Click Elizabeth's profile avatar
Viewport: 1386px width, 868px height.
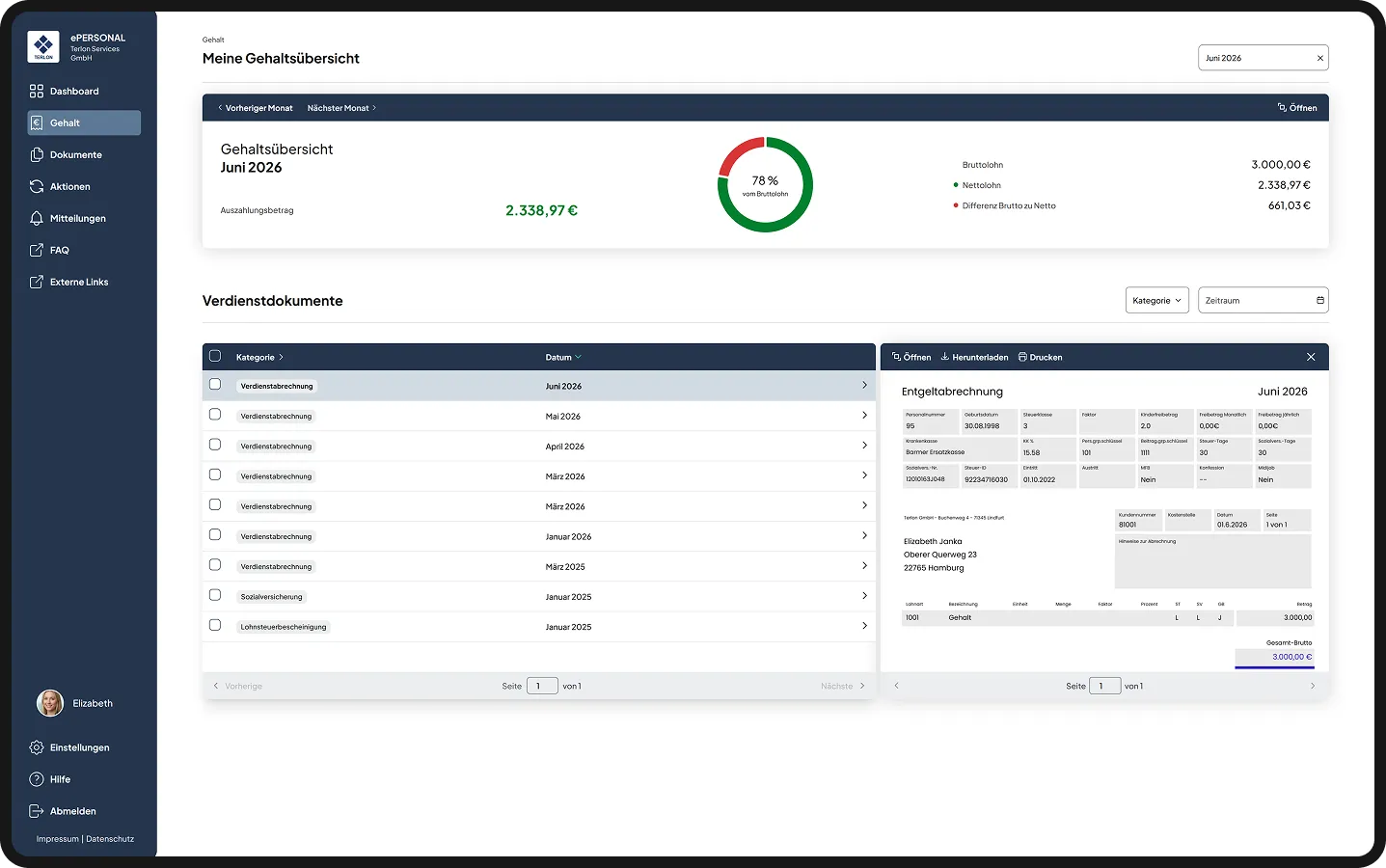point(50,703)
